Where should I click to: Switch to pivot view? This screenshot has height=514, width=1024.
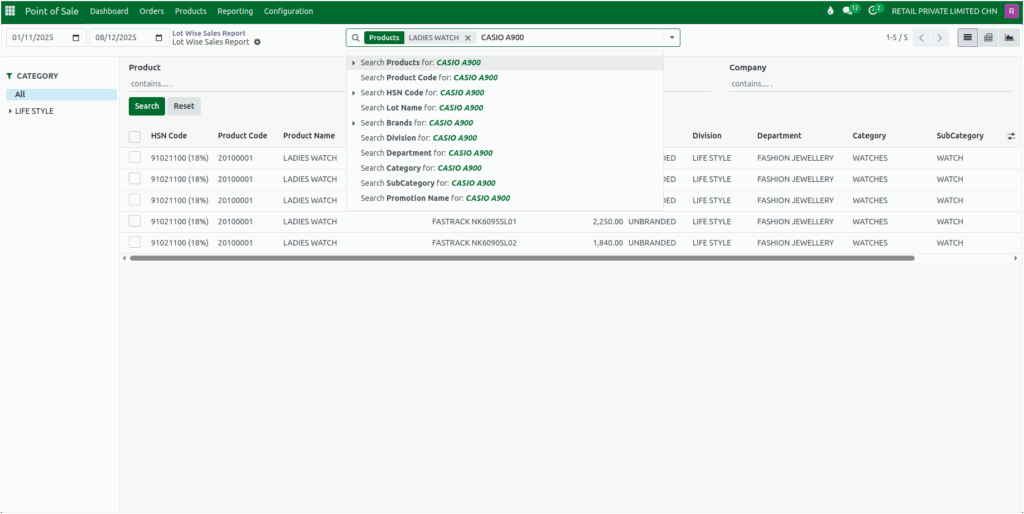pyautogui.click(x=988, y=38)
